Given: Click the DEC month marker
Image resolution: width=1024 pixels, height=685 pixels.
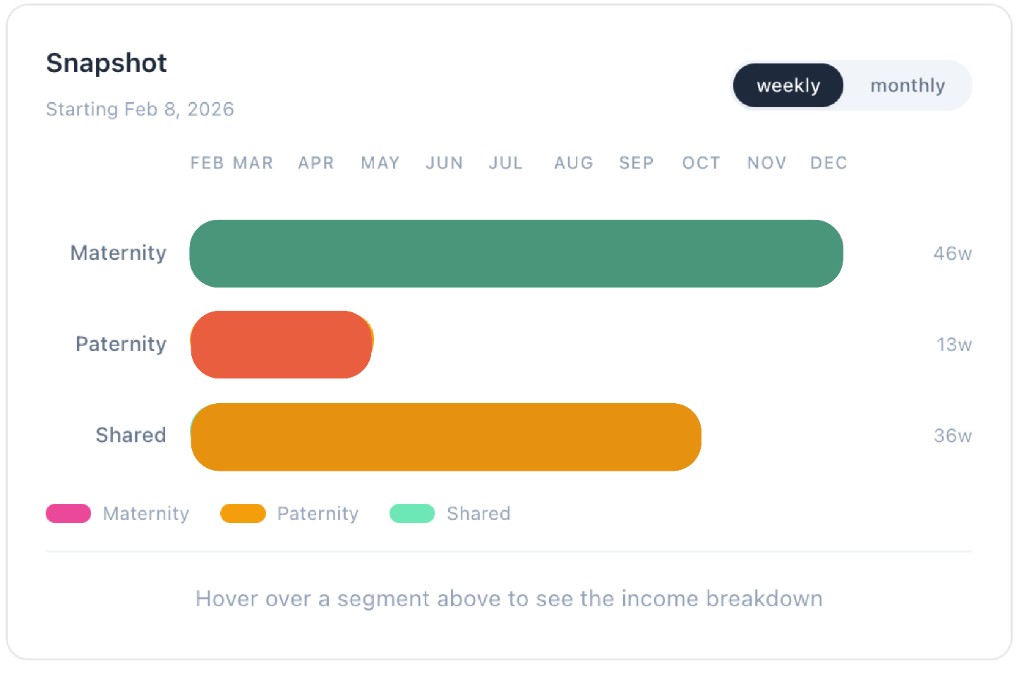Looking at the screenshot, I should (x=829, y=163).
